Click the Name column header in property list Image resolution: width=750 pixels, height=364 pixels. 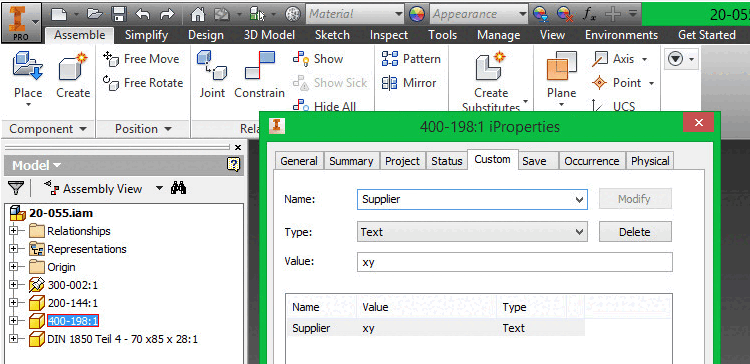[321, 307]
